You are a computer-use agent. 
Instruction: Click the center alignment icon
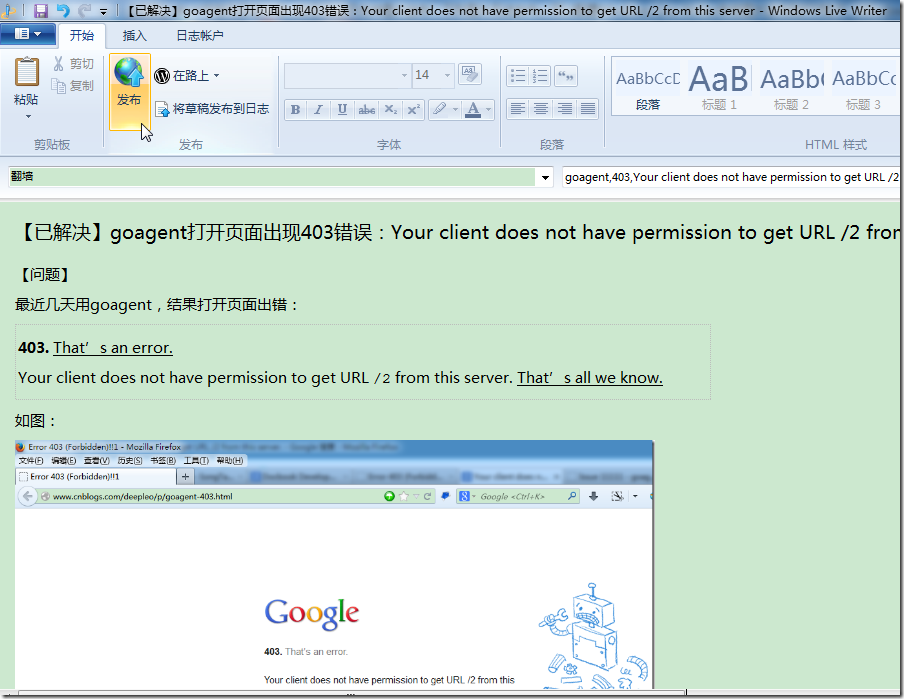541,109
